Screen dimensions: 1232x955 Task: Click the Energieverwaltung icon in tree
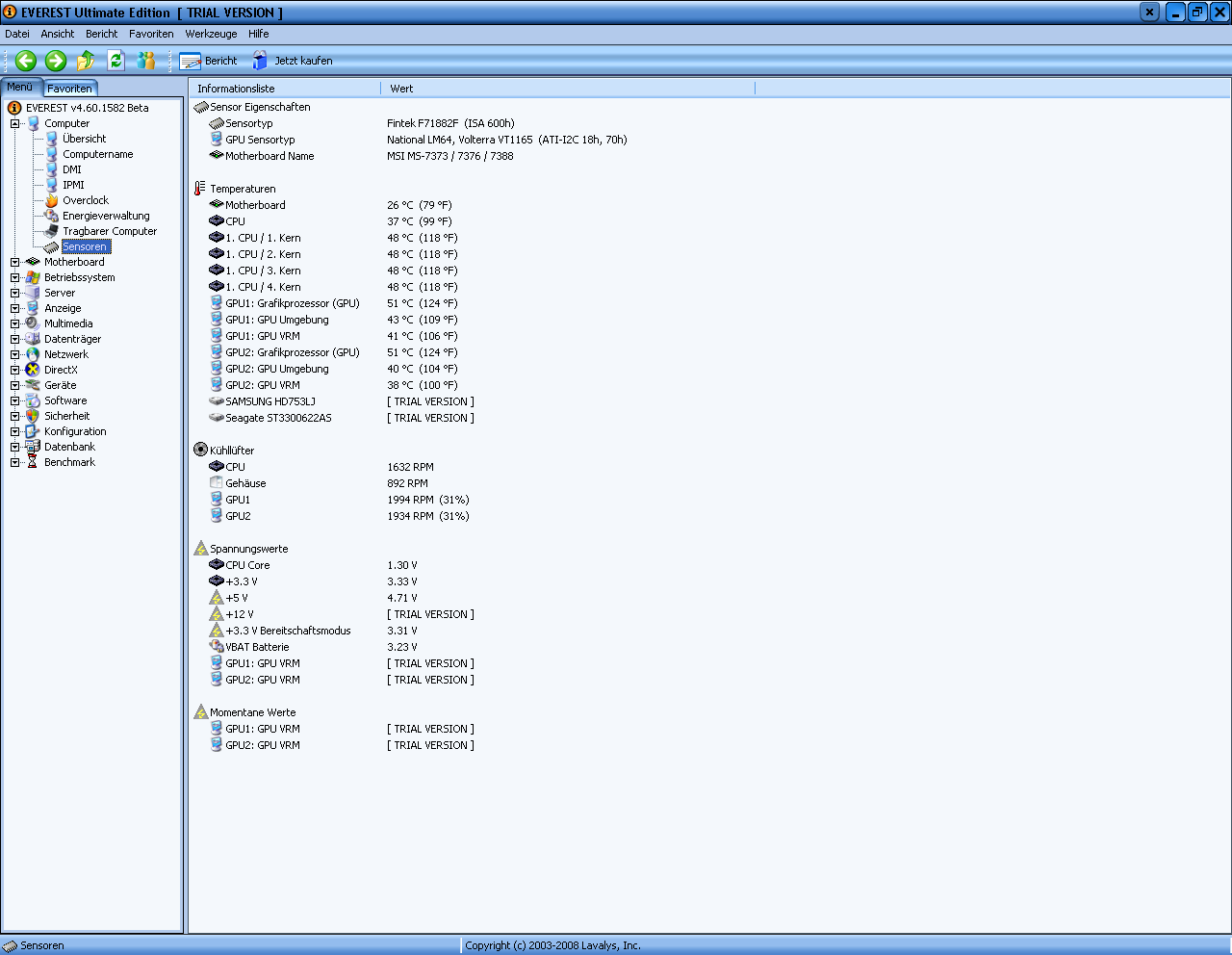coord(52,216)
